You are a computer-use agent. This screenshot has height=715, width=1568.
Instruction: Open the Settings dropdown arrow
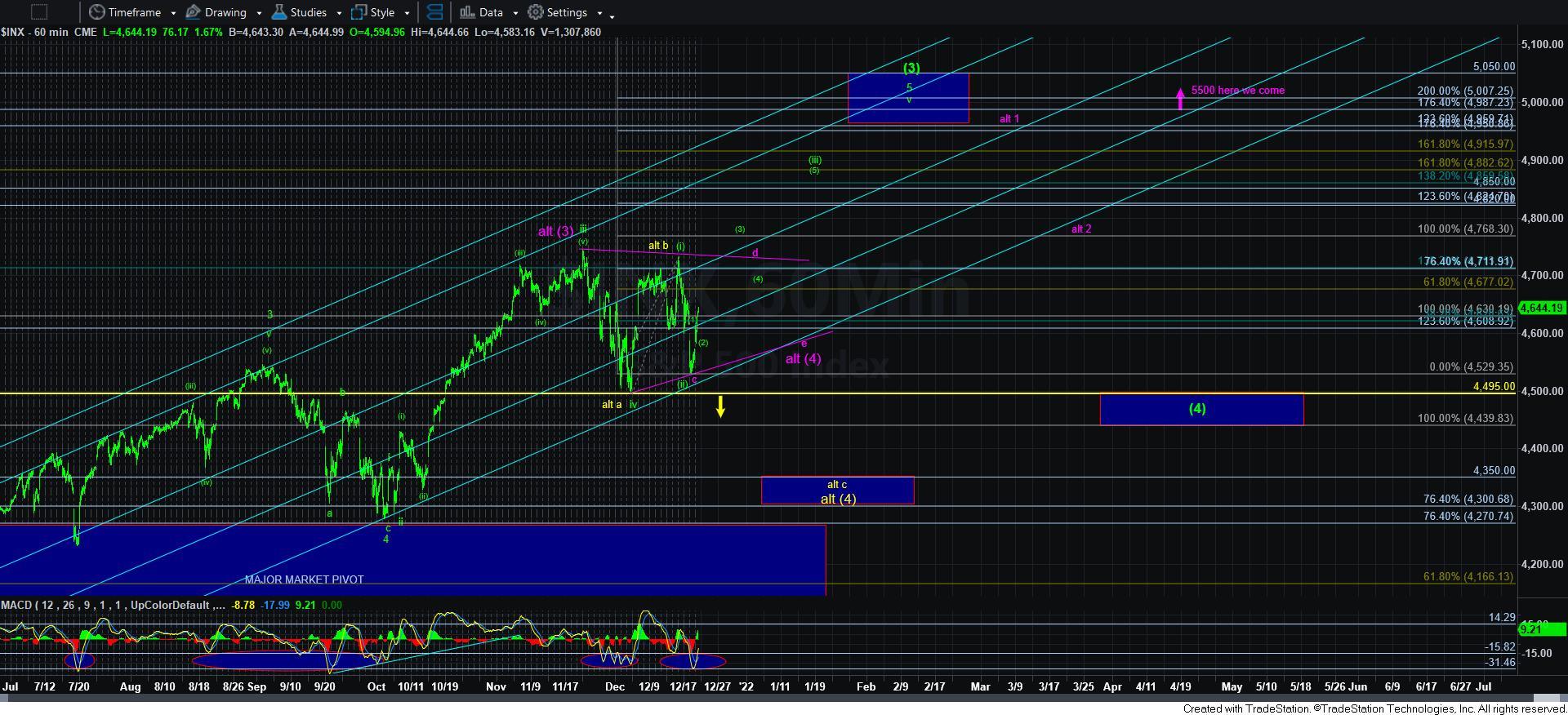tap(599, 13)
